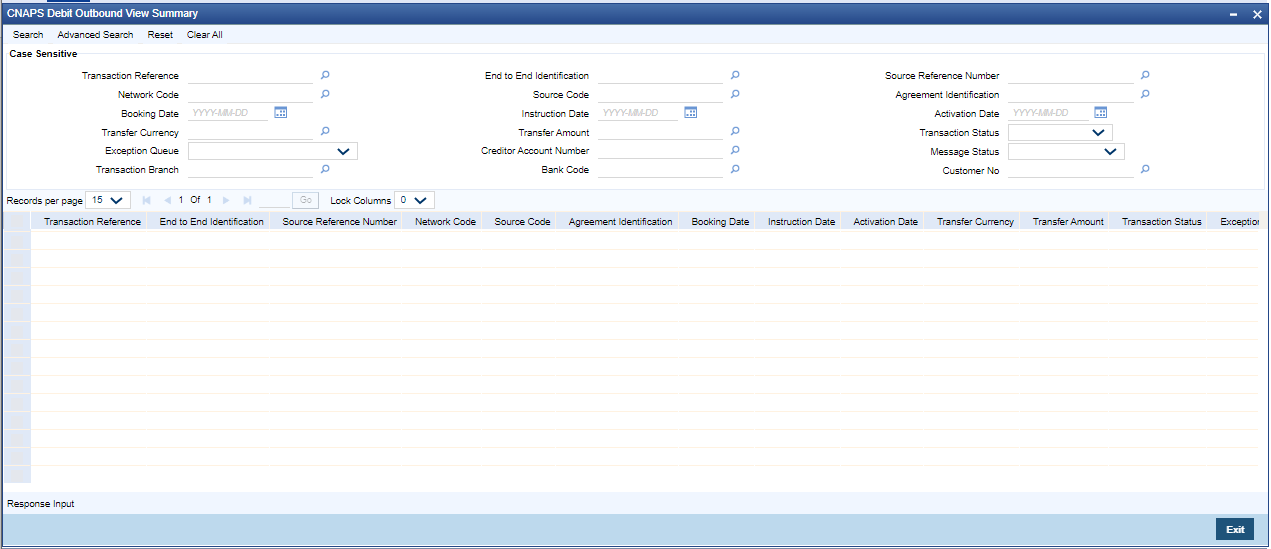Open lookup for Customer No field
Screen dimensions: 1271x549
[1145, 169]
